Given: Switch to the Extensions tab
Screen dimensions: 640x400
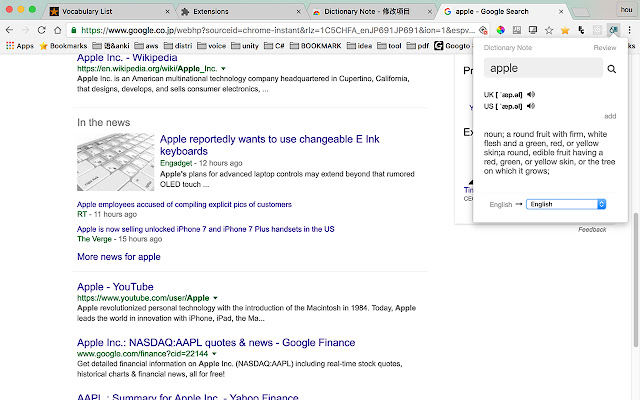Looking at the screenshot, I should point(211,11).
